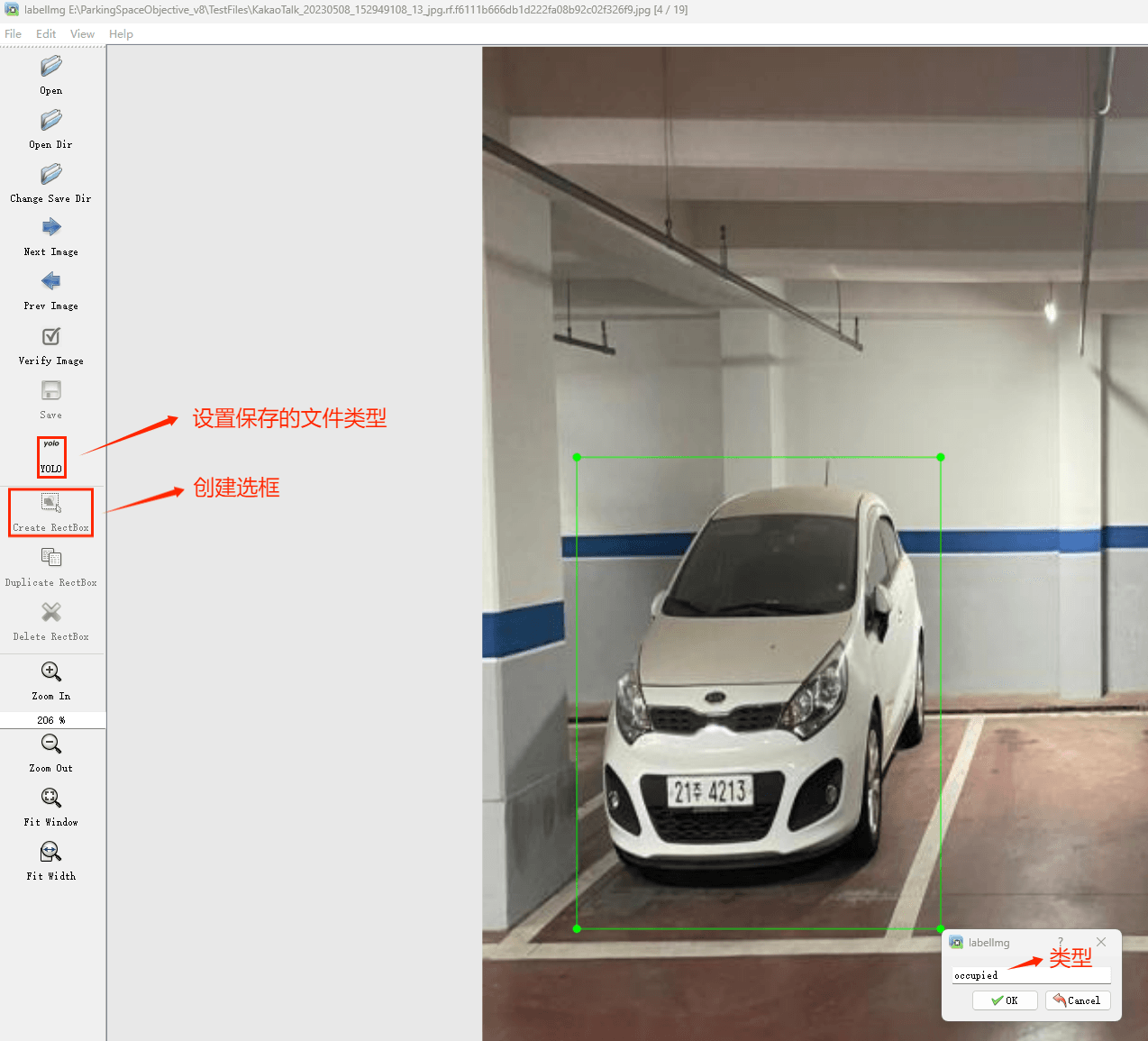Click the dialog help question mark
Image resolution: width=1148 pixels, height=1041 pixels.
click(x=1061, y=942)
